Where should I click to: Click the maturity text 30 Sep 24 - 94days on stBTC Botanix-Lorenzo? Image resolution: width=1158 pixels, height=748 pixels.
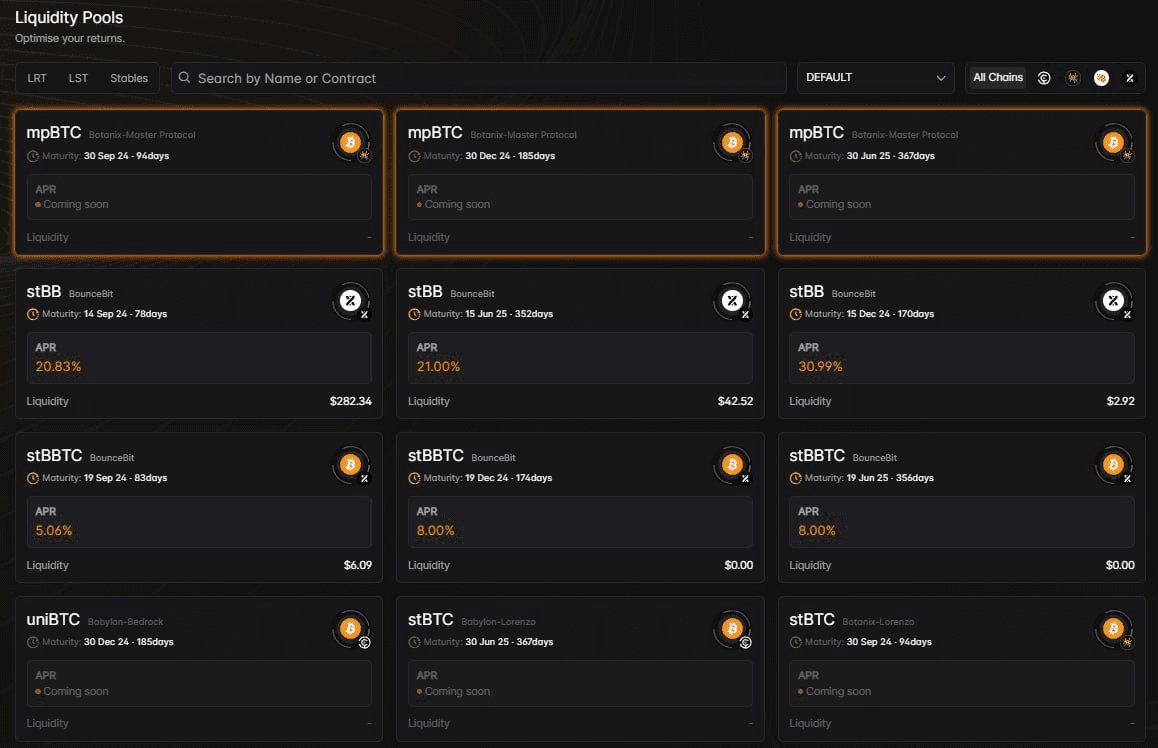coord(889,642)
